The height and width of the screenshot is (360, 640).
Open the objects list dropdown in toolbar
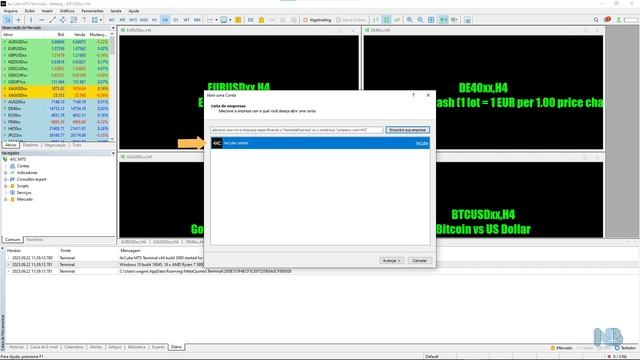(x=101, y=20)
